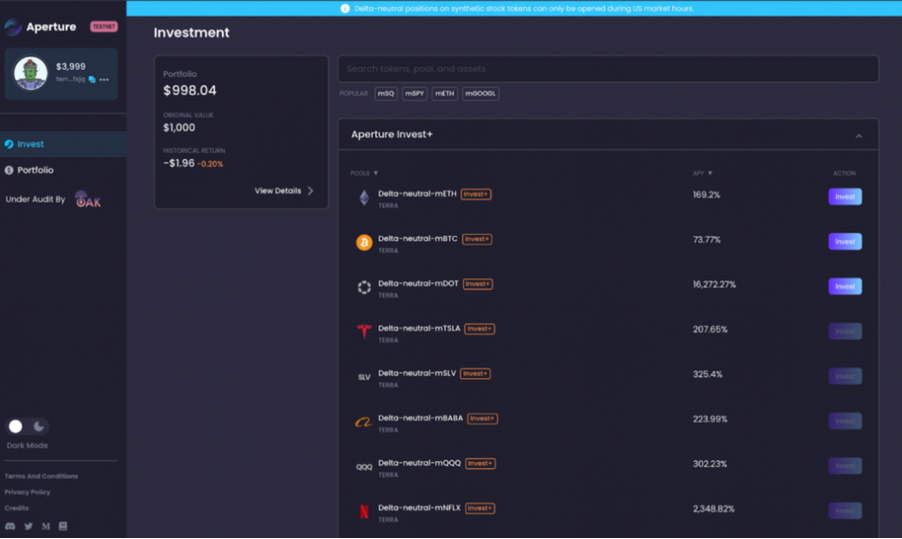Sort by the APY column arrow
Screen dimensions: 902x539
[x=710, y=173]
